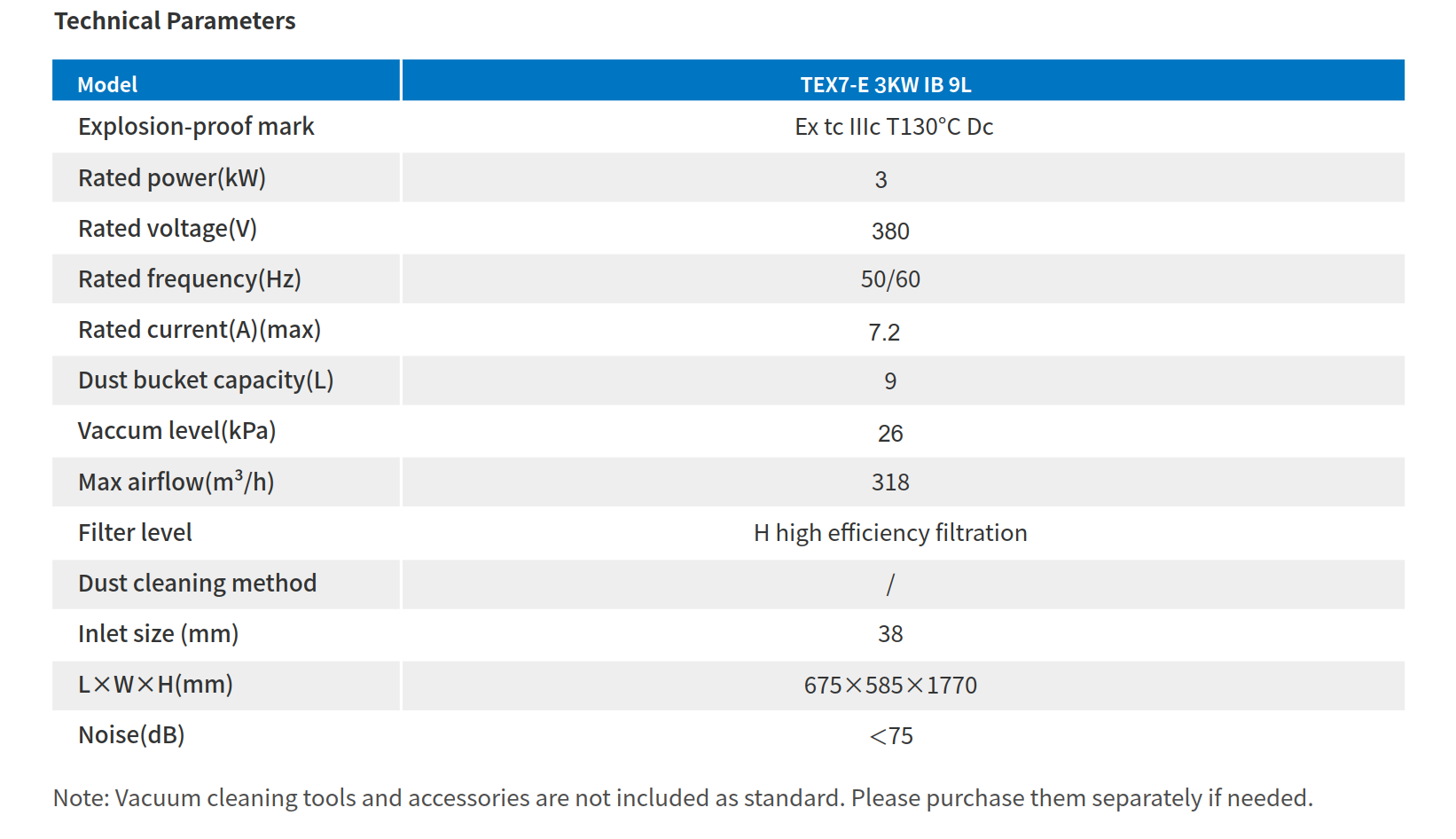
Task: Select the 675×585×1770 dimensions value
Action: 890,686
